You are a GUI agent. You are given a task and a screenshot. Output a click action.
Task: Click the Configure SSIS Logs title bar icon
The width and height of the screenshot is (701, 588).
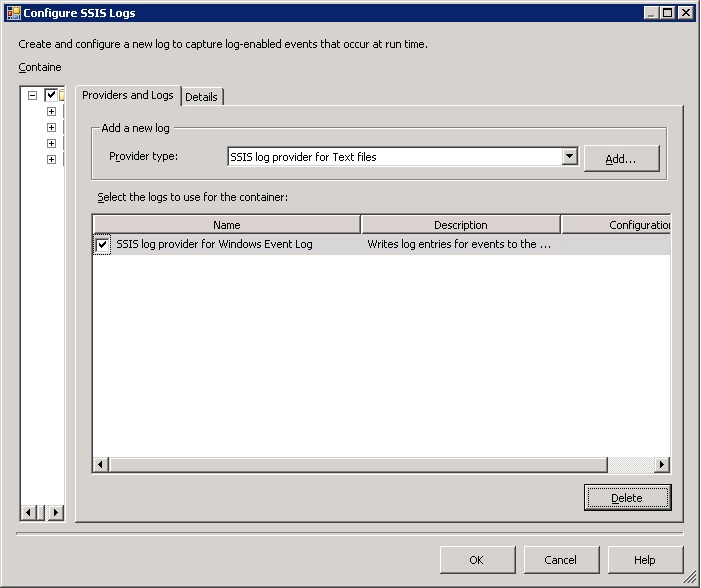[x=13, y=13]
